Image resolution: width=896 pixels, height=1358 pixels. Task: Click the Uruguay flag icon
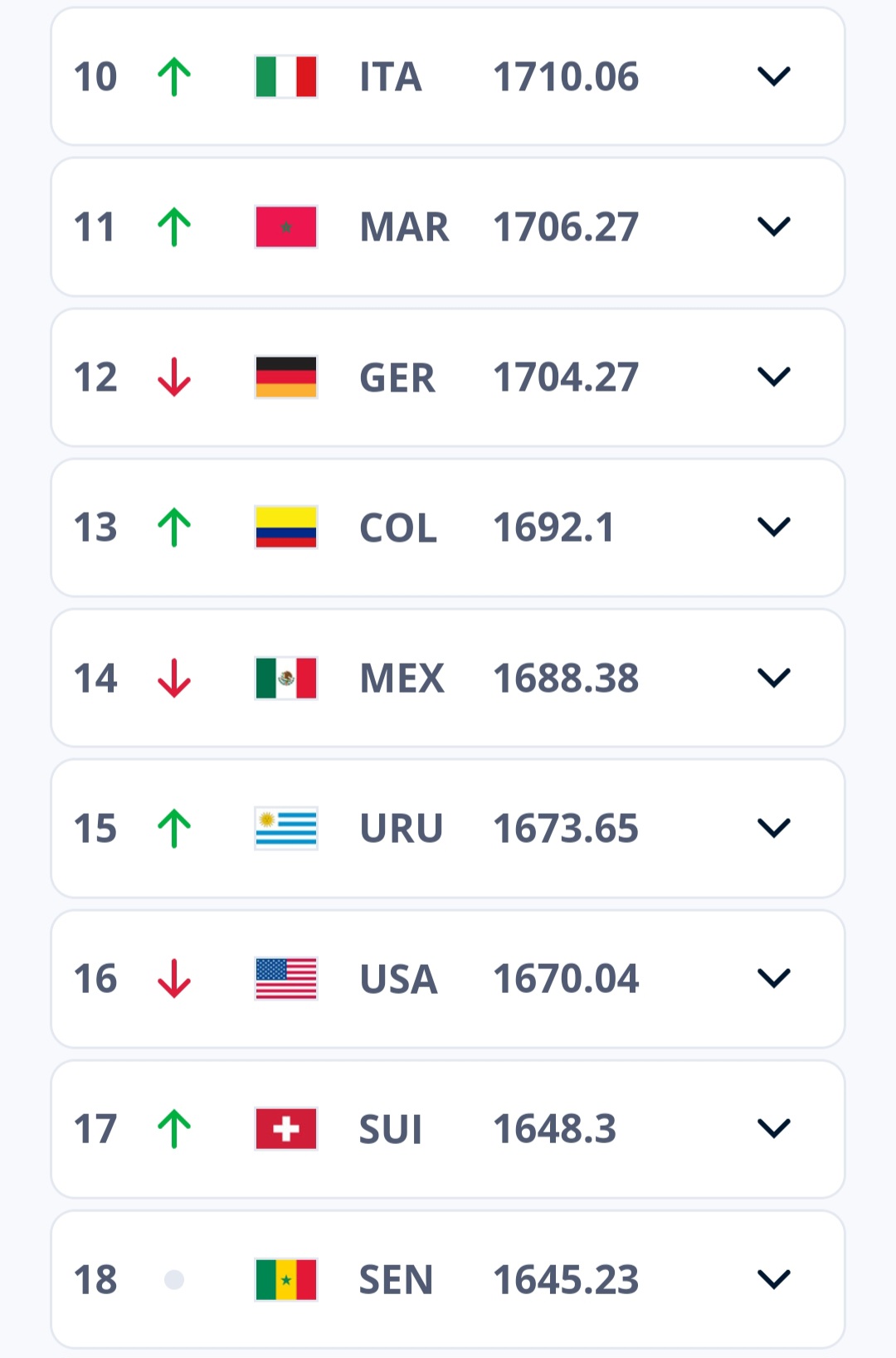[286, 829]
